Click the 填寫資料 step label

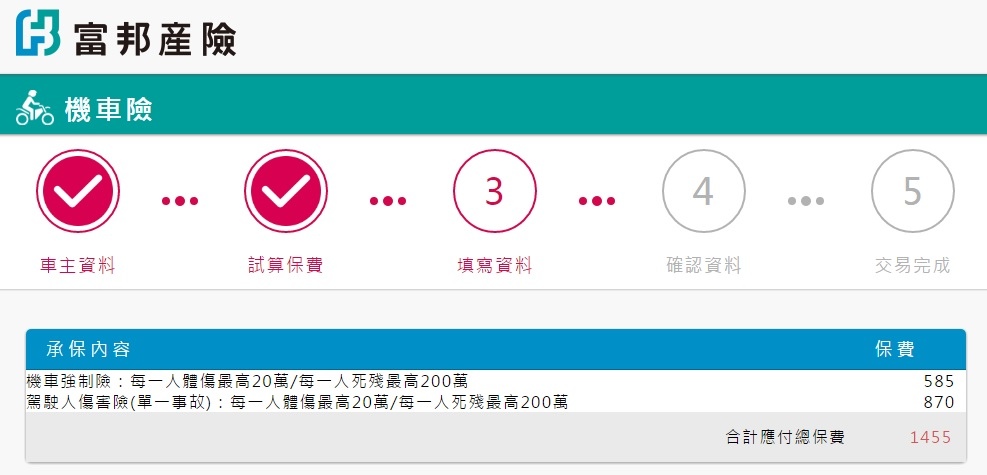click(495, 265)
